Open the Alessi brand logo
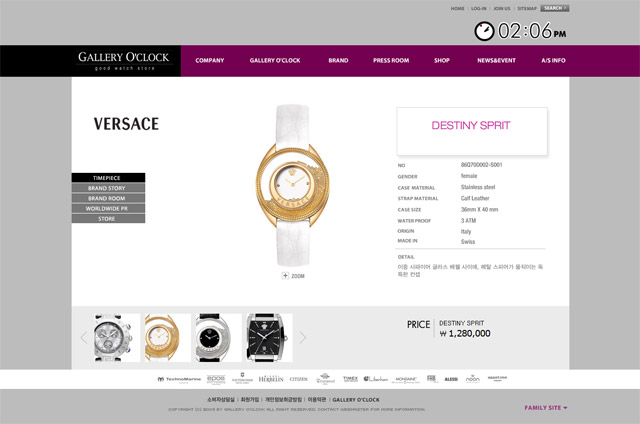The width and height of the screenshot is (640, 424). (x=451, y=380)
